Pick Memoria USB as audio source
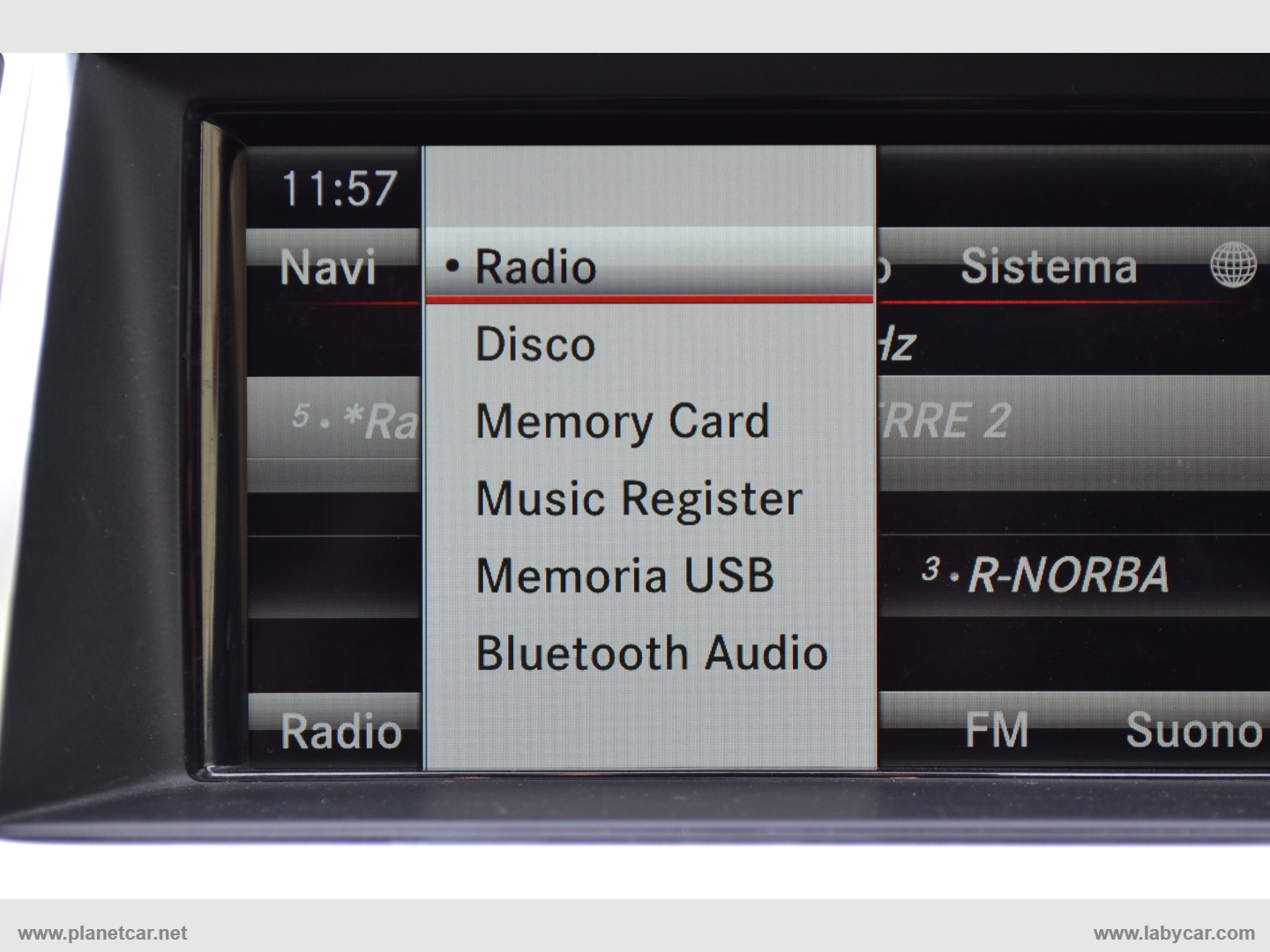Screen dimensions: 1270x952 tap(624, 576)
